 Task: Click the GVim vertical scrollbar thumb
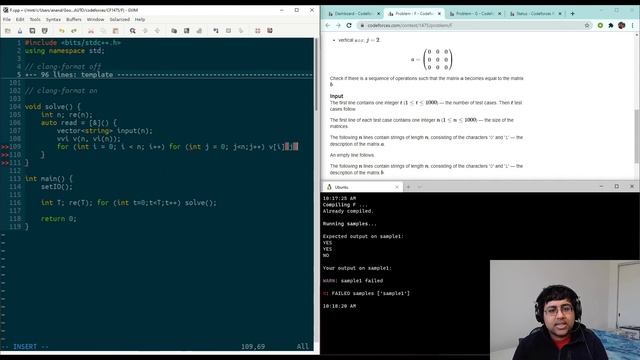point(316,74)
